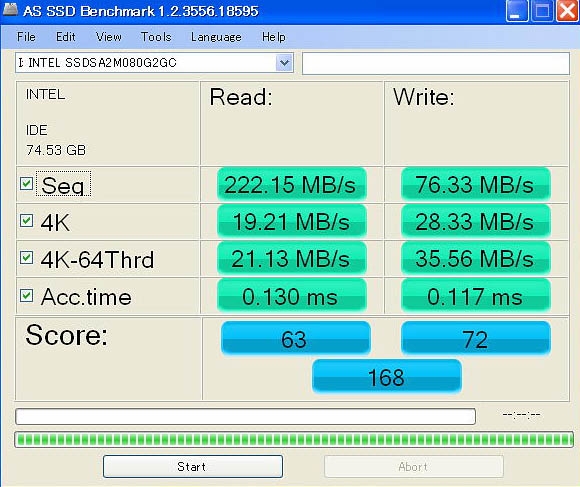This screenshot has height=487, width=580.
Task: Click the green overall progress bar
Action: pos(294,439)
